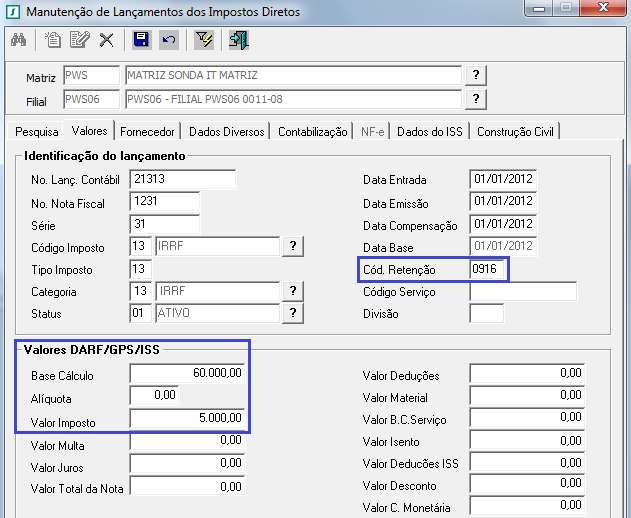Viewport: 631px width, 518px height.
Task: Click the Valor Desconto field
Action: click(527, 483)
